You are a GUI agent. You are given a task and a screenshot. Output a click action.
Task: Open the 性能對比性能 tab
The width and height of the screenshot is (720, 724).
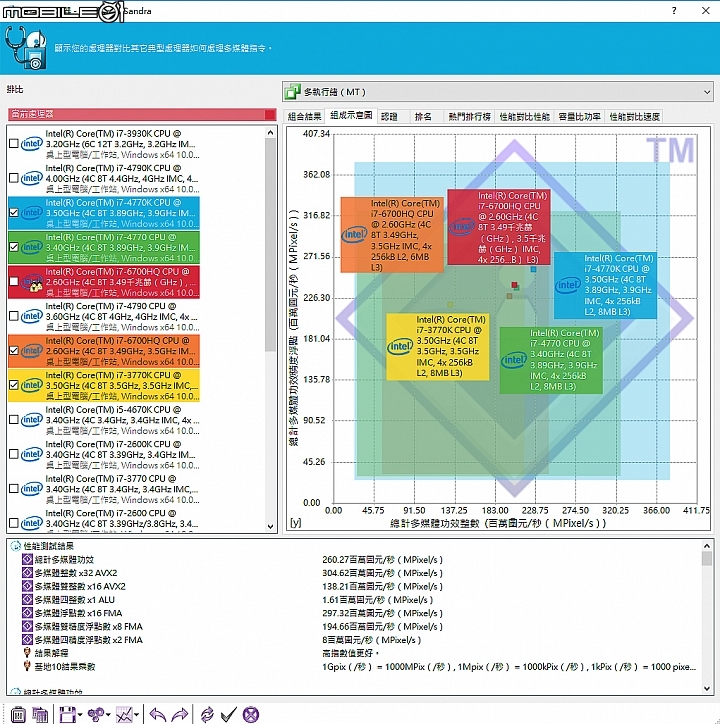(524, 116)
